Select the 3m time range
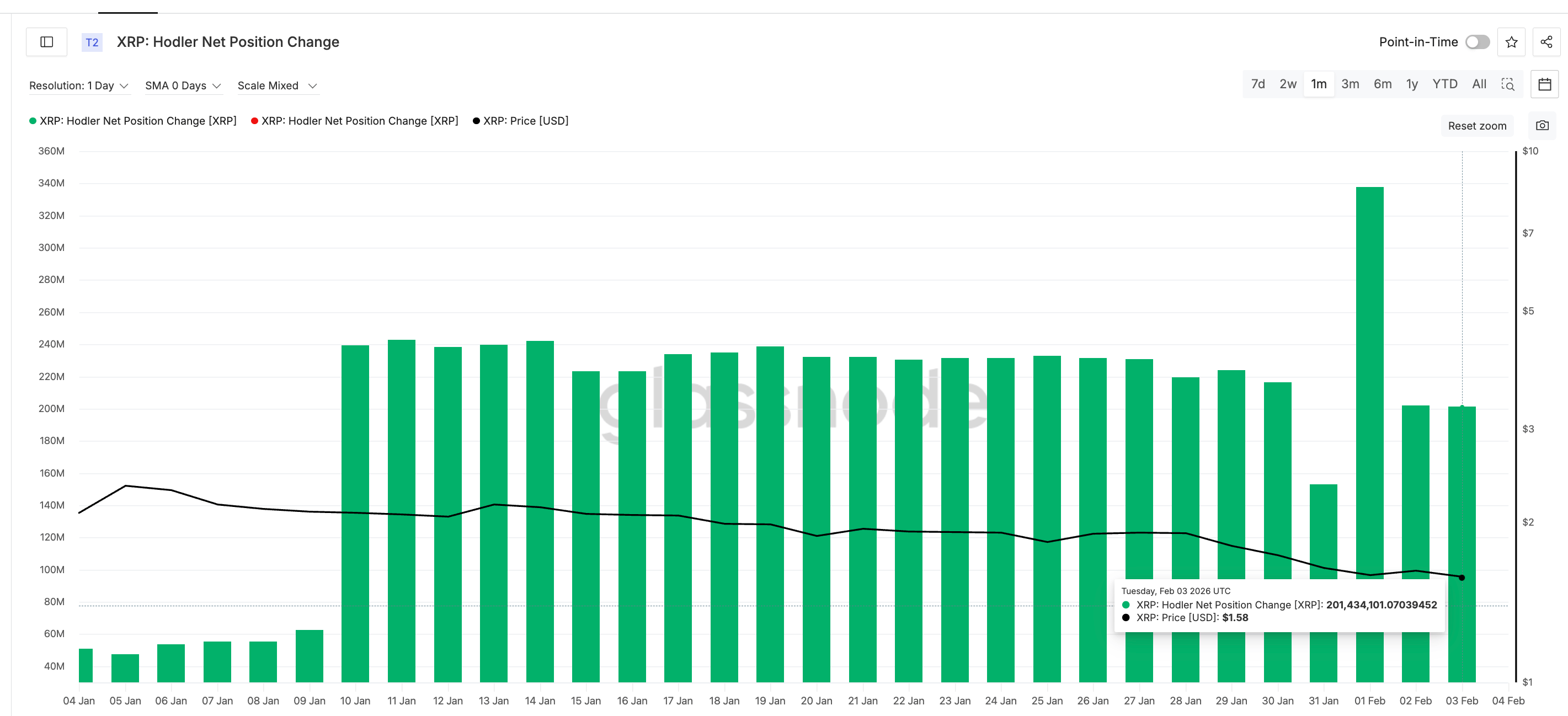This screenshot has height=716, width=1568. point(1350,84)
